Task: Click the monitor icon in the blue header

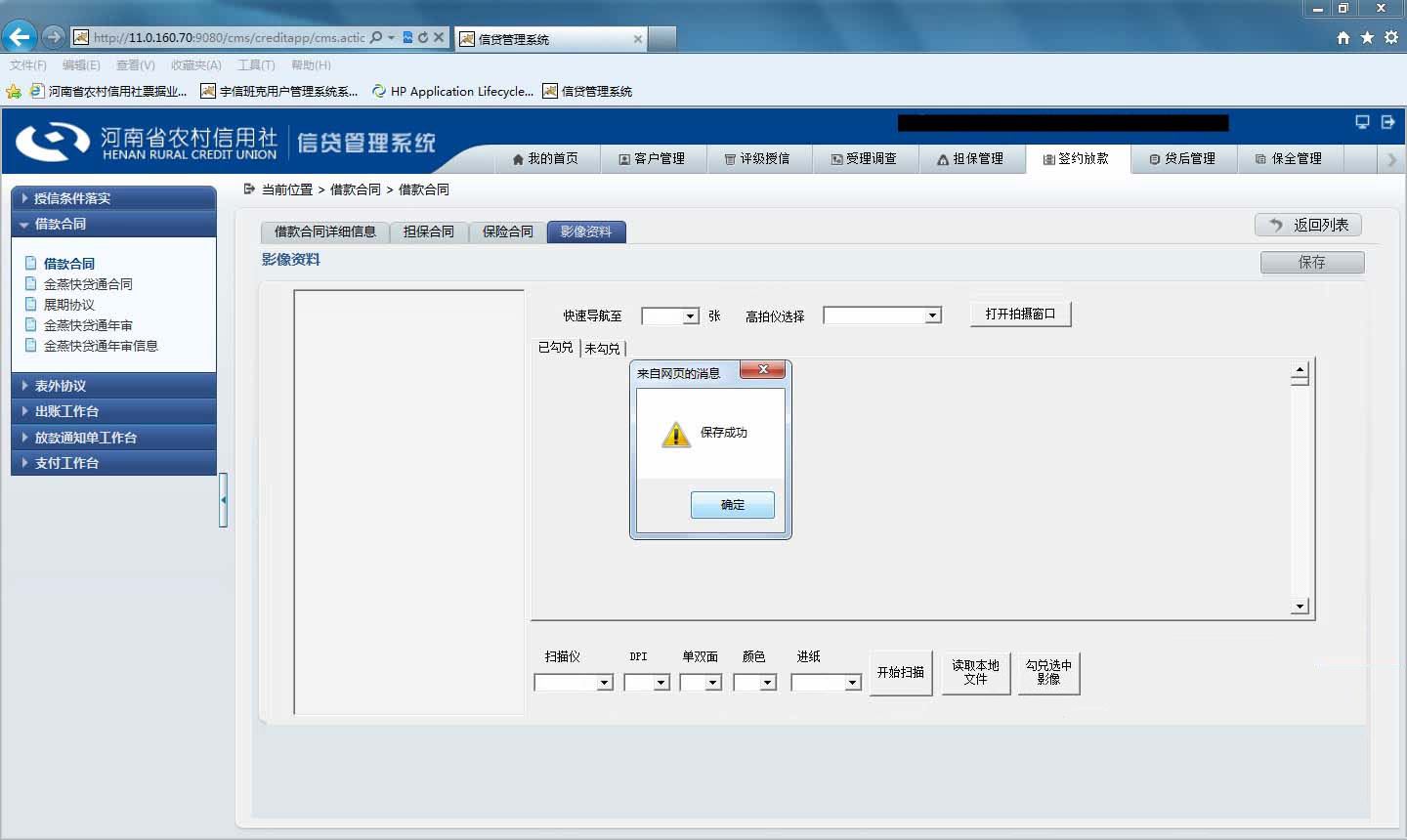Action: tap(1362, 122)
